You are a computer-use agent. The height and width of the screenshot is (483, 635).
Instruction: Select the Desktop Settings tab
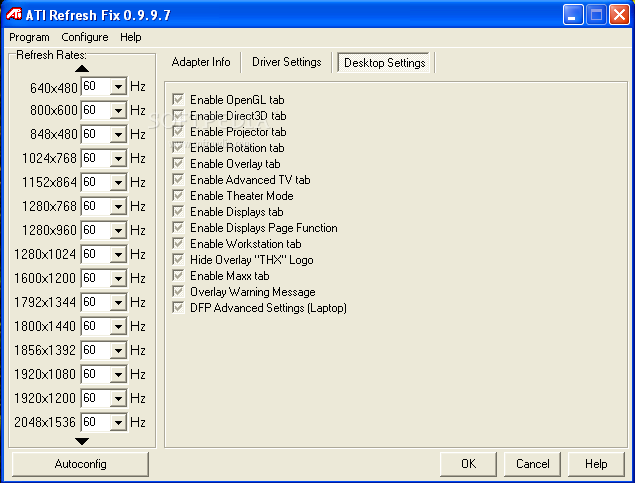(384, 63)
